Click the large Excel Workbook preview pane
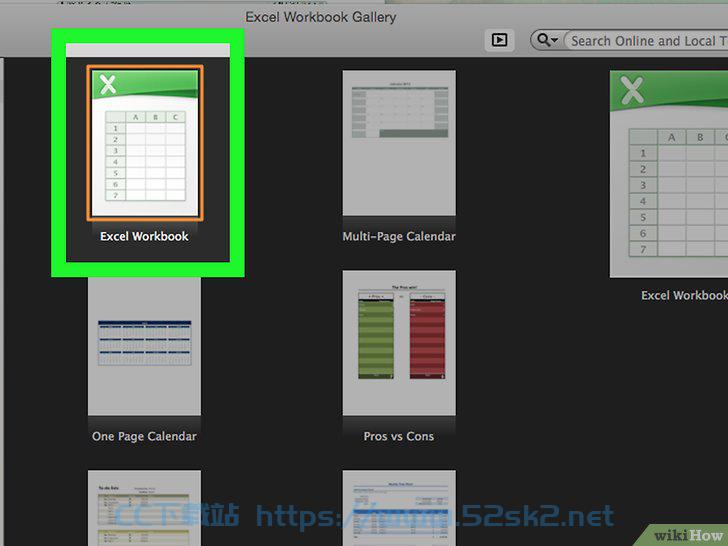Image resolution: width=728 pixels, height=546 pixels. pyautogui.click(x=669, y=174)
